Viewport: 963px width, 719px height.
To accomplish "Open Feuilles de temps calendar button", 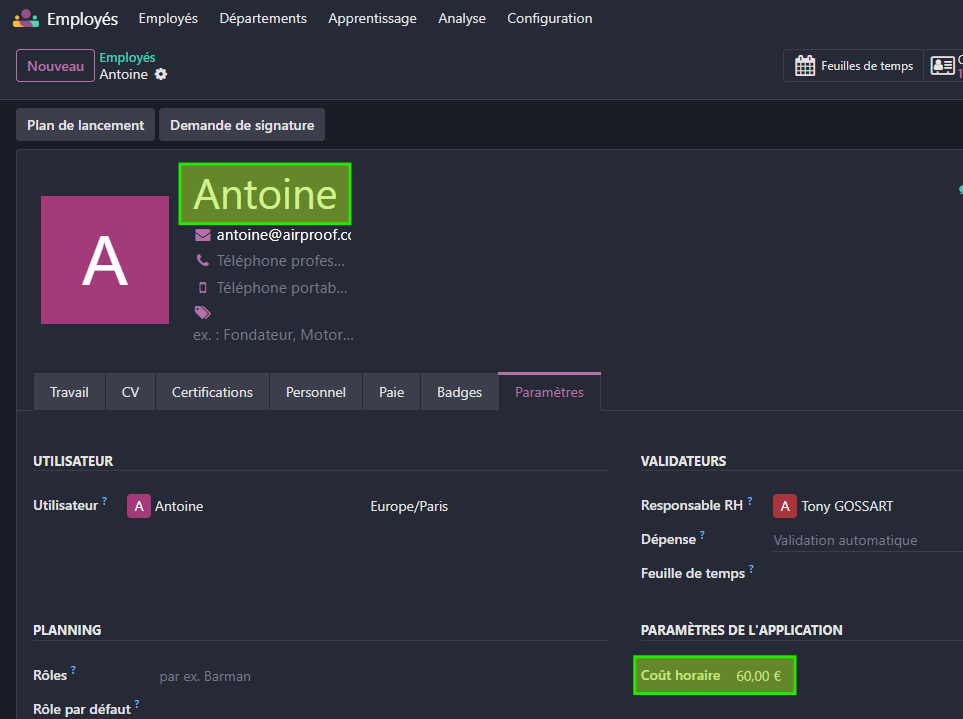I will point(853,66).
